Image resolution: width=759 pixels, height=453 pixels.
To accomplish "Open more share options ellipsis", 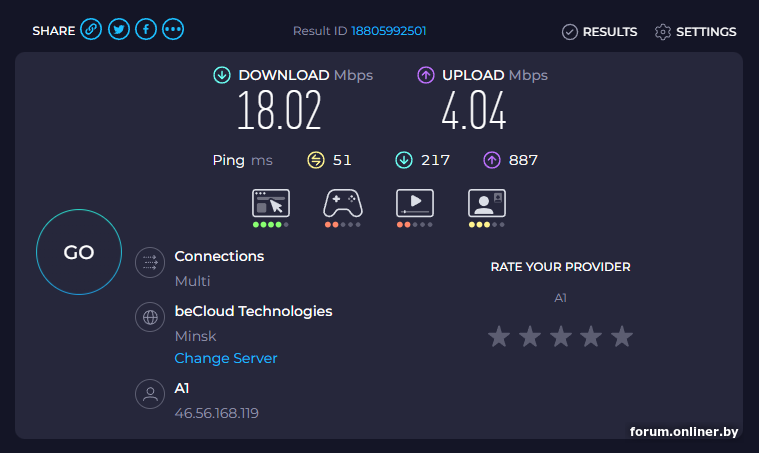I will pos(173,30).
